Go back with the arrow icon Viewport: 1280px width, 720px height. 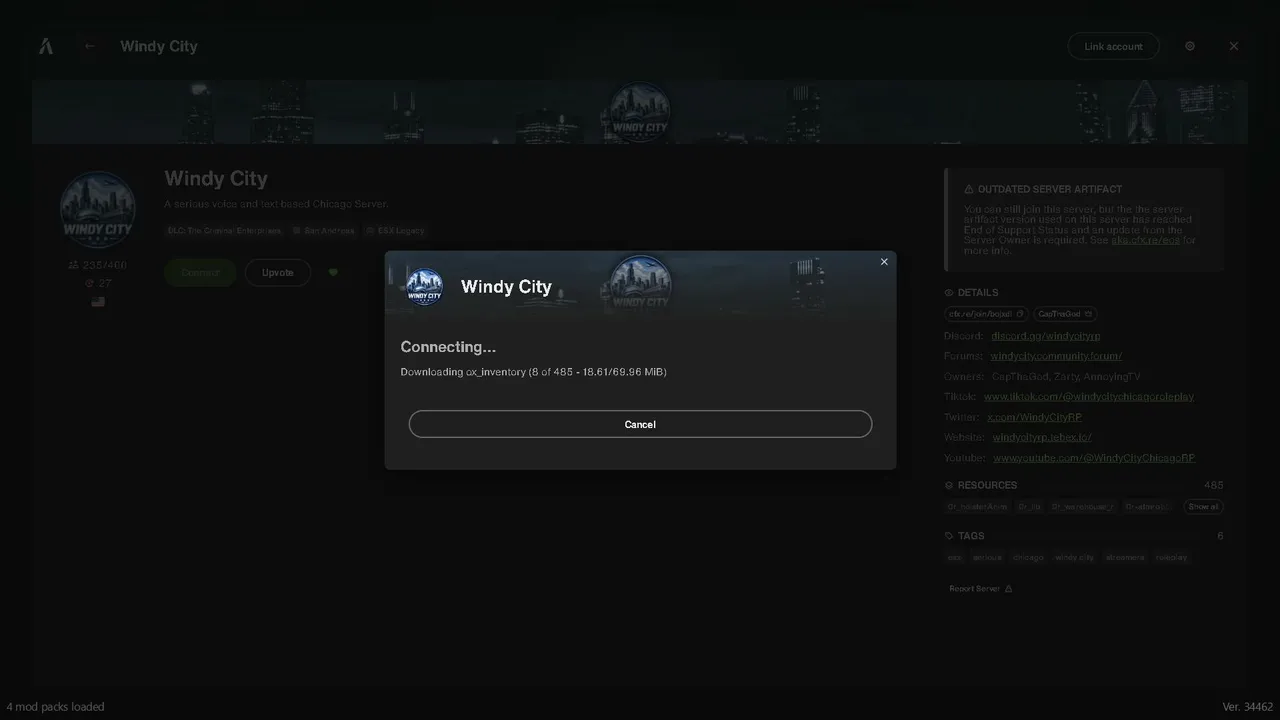(89, 46)
